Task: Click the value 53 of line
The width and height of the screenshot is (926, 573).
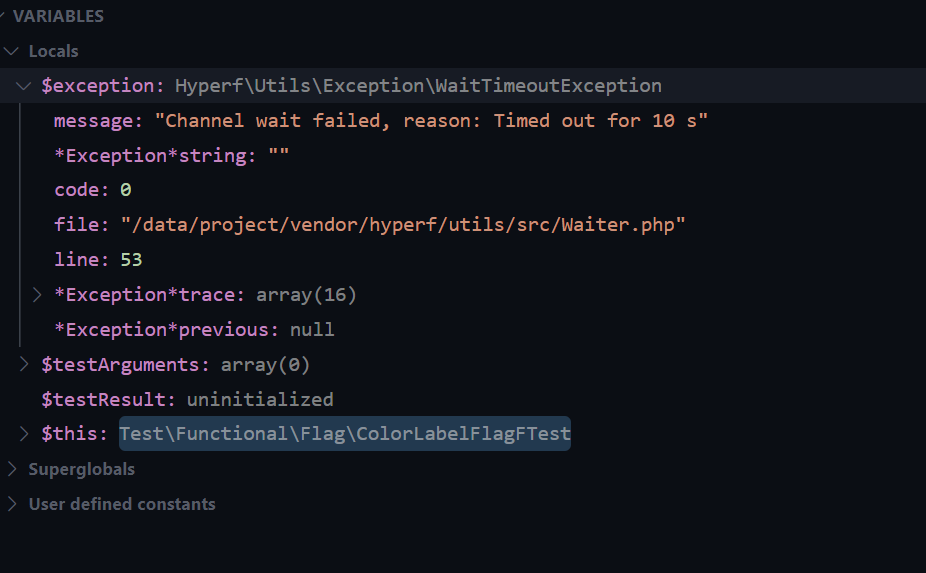Action: (132, 259)
